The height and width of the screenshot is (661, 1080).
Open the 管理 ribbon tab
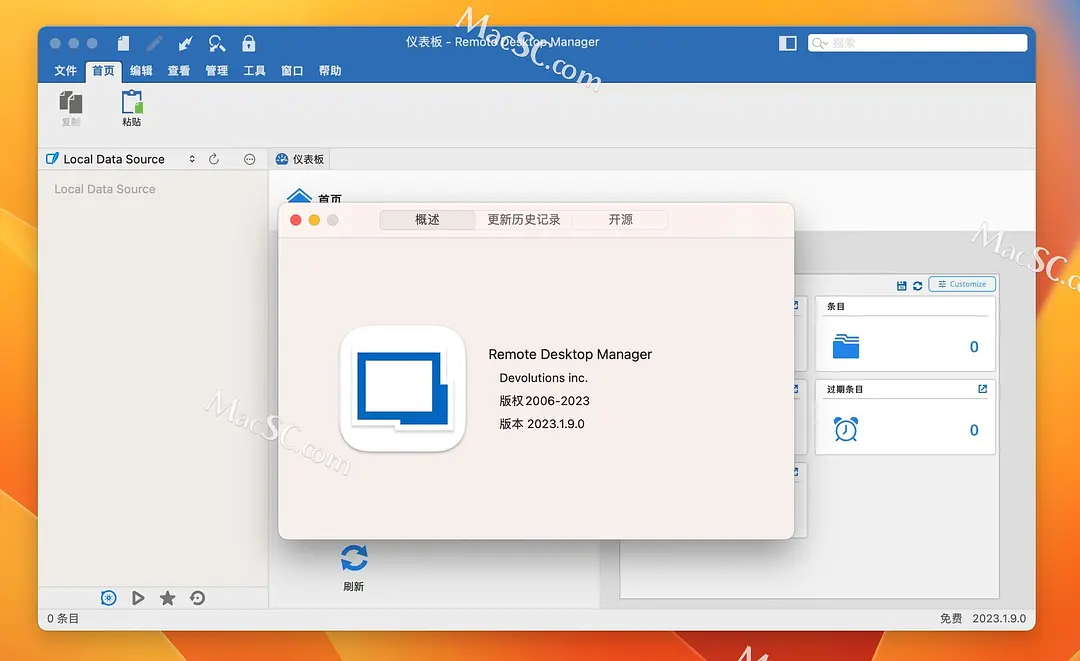216,70
